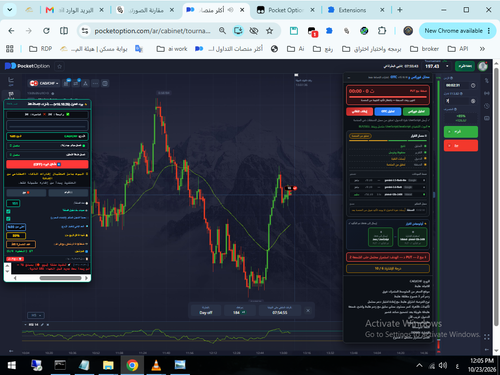Add to favorites star next to PocketOption logo
Image resolution: width=500 pixels, height=375 pixels.
pyautogui.click(x=60, y=66)
